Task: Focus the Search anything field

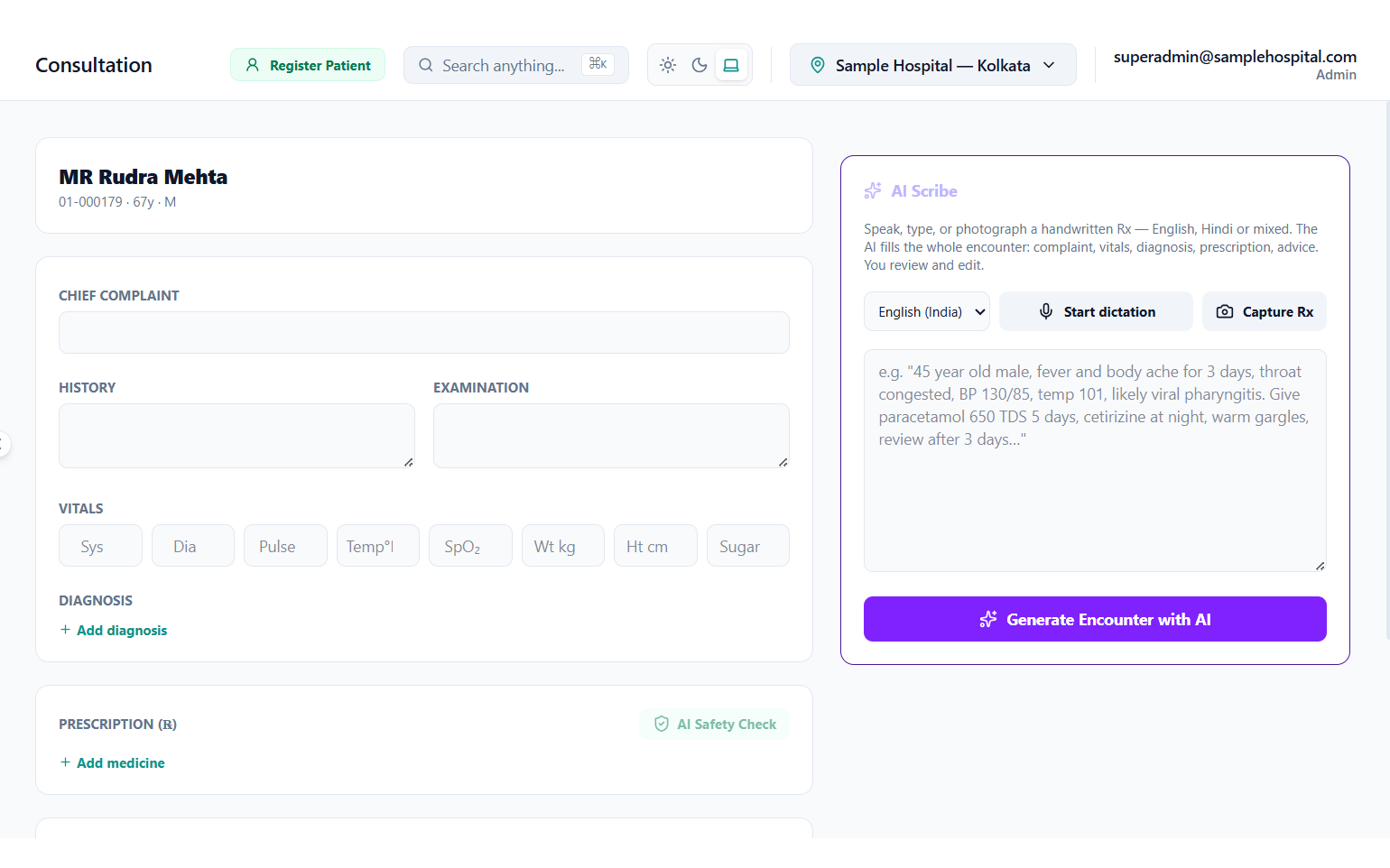Action: [x=516, y=65]
